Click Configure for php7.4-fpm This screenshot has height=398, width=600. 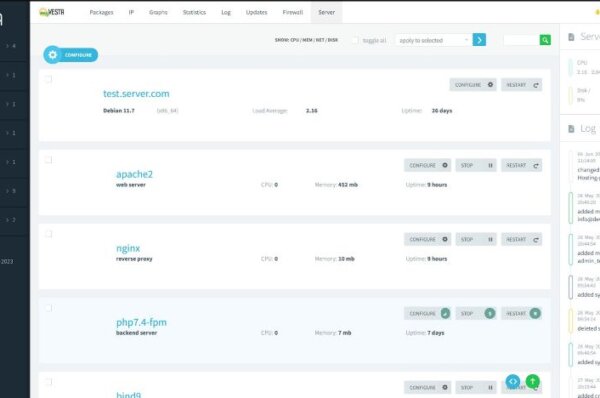(x=427, y=313)
